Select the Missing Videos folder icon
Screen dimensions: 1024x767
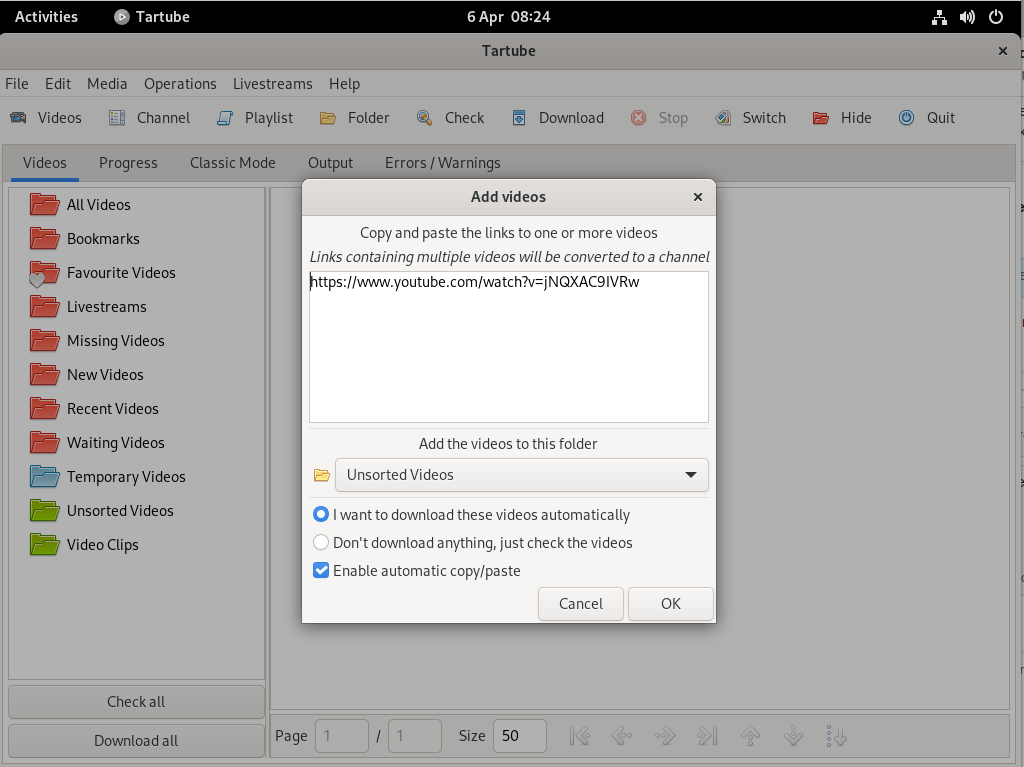pyautogui.click(x=44, y=340)
